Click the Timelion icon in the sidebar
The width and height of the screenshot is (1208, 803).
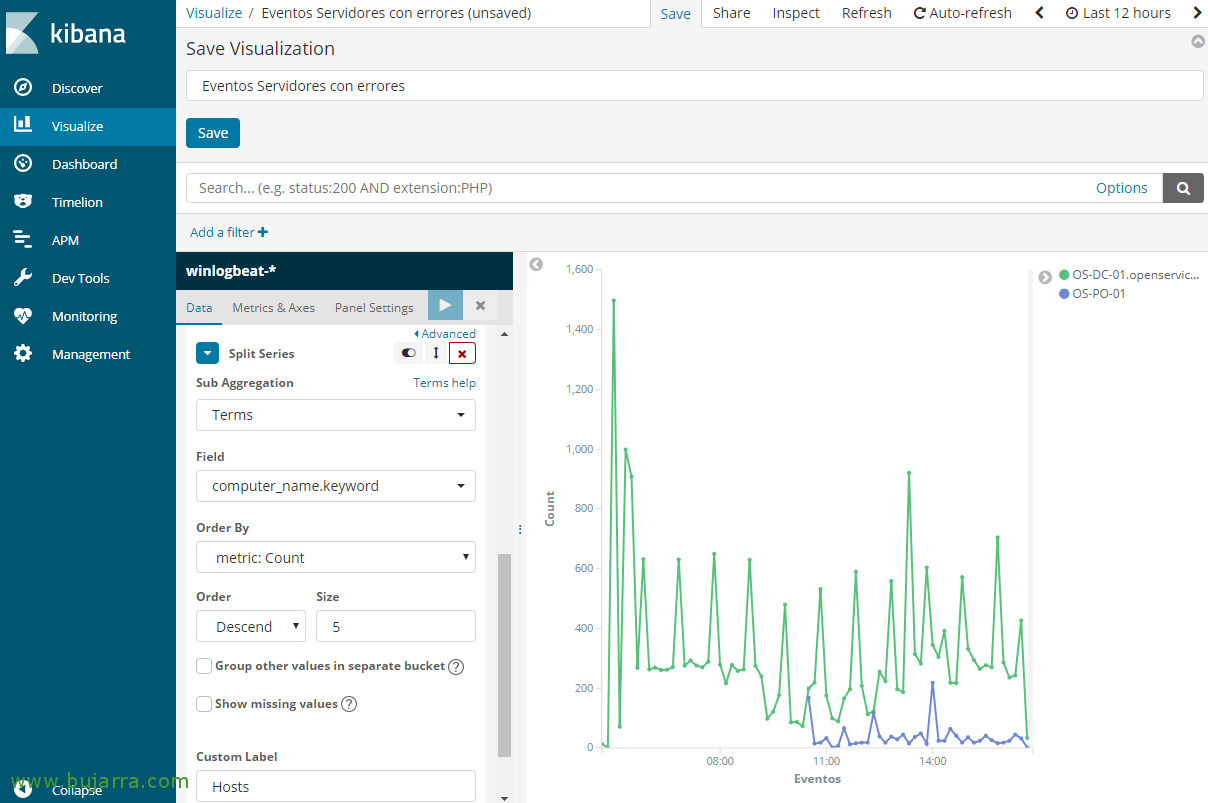(23, 202)
